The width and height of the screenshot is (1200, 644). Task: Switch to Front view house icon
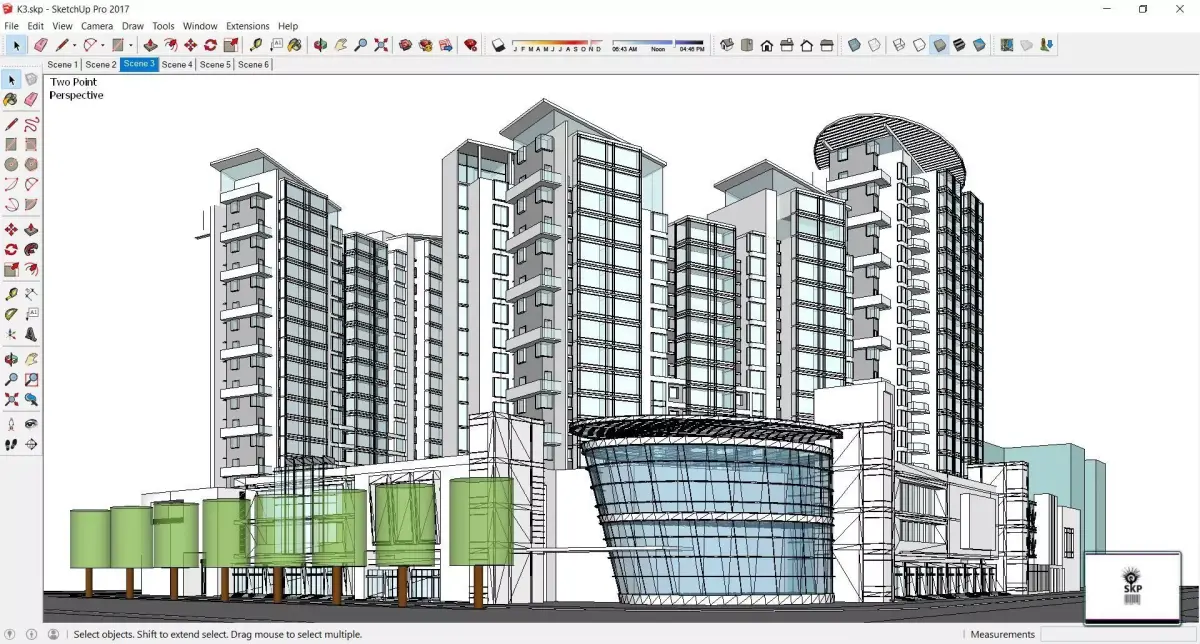766,45
